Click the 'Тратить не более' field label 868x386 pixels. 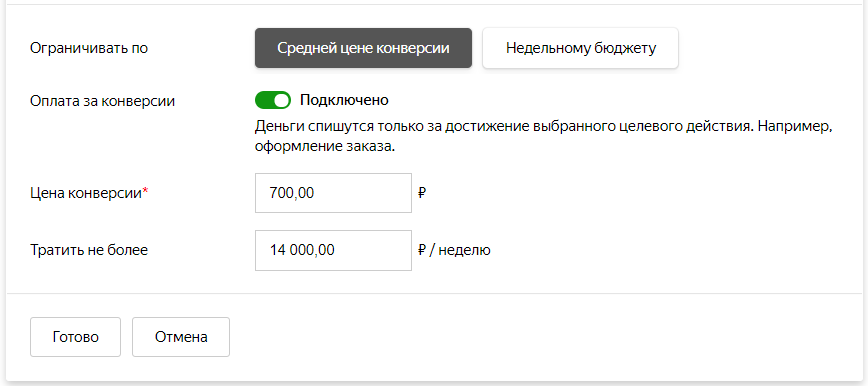89,250
